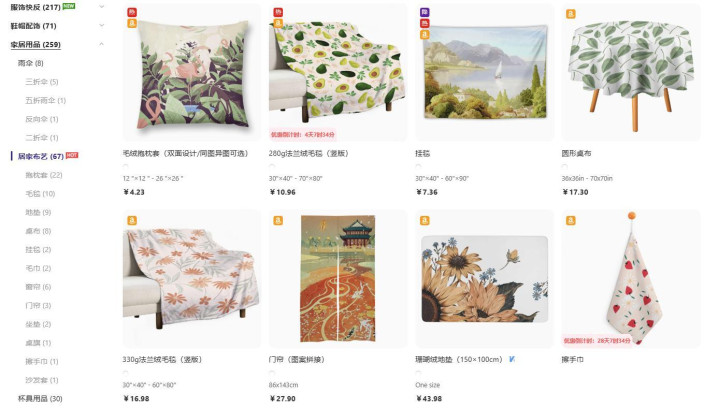Click the Amazon badge on door curtain
Screen dimensions: 719x408
pyautogui.click(x=278, y=221)
